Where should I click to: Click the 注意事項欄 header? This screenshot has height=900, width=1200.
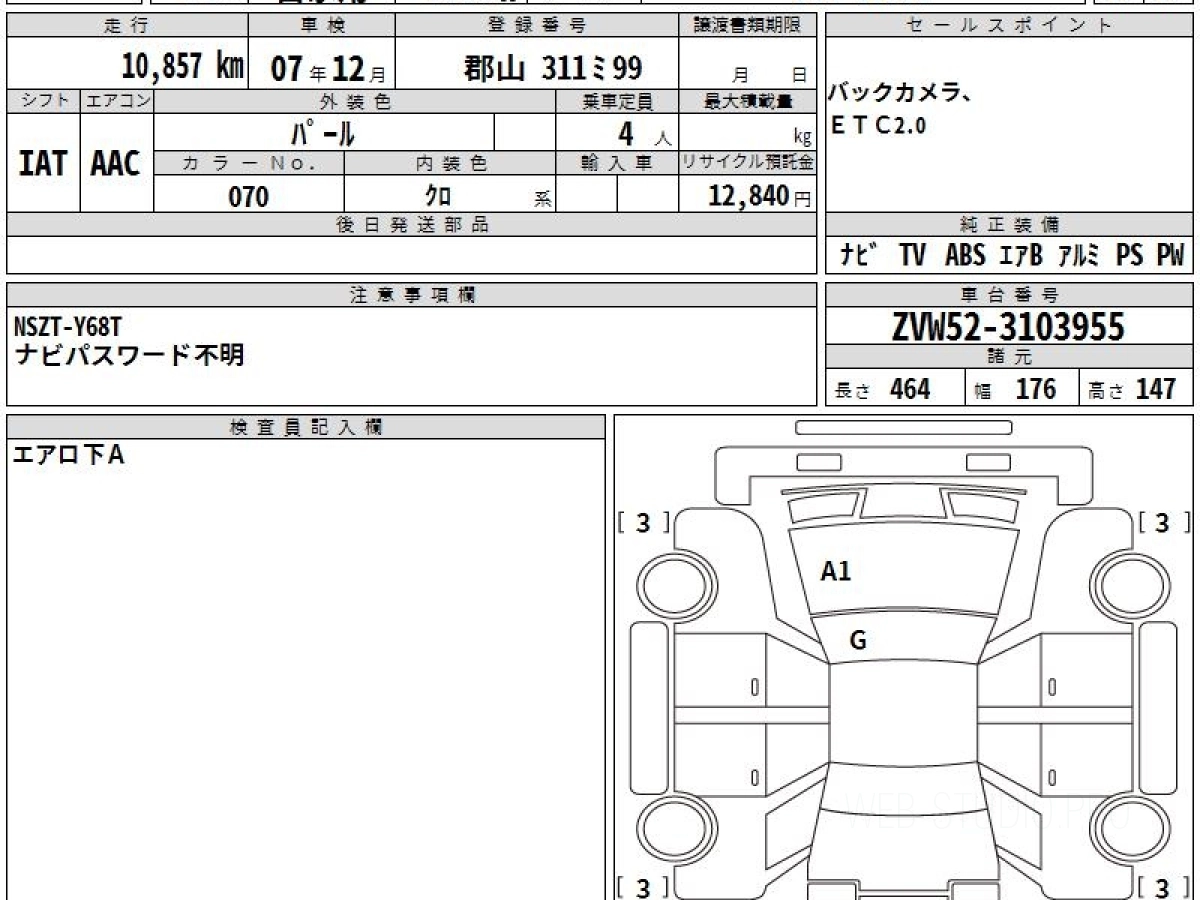[x=412, y=295]
